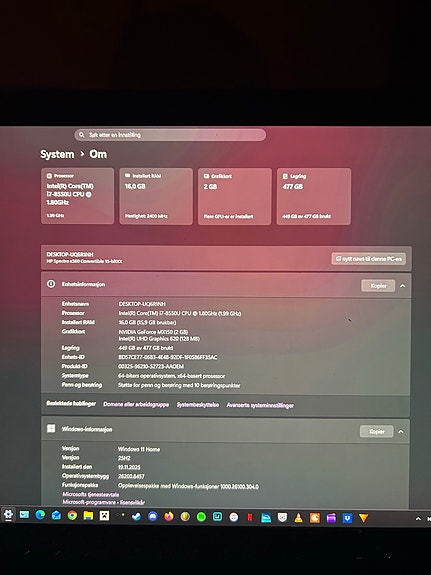Open Spotify from the taskbar
The width and height of the screenshot is (431, 575).
201,517
